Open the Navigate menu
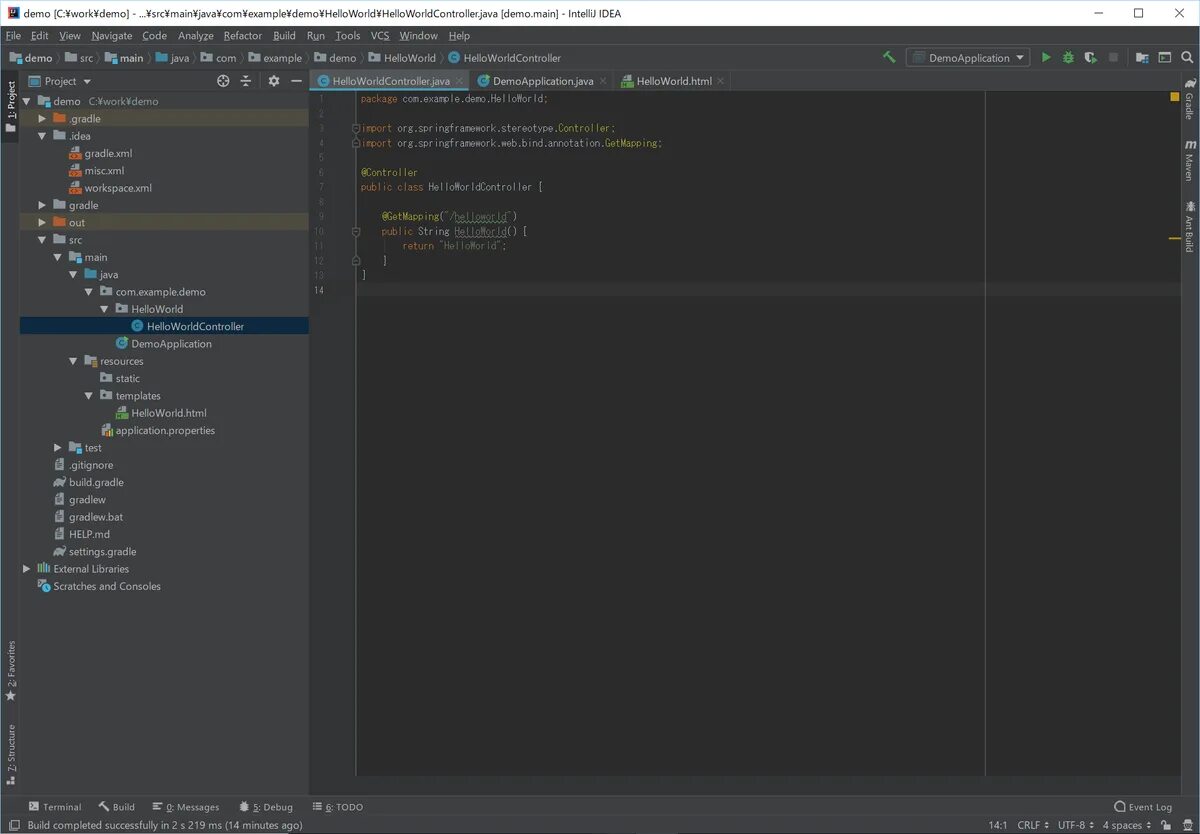Viewport: 1200px width, 834px height. (112, 35)
